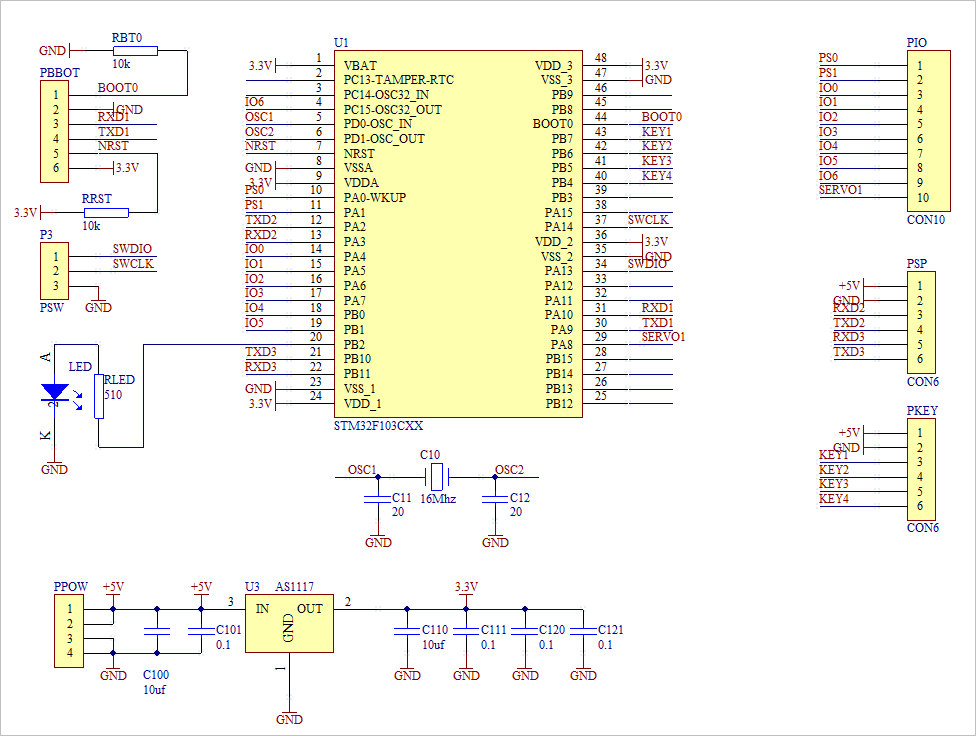Click TXD2 label on PSP connector
Image resolution: width=976 pixels, height=736 pixels.
[849, 323]
